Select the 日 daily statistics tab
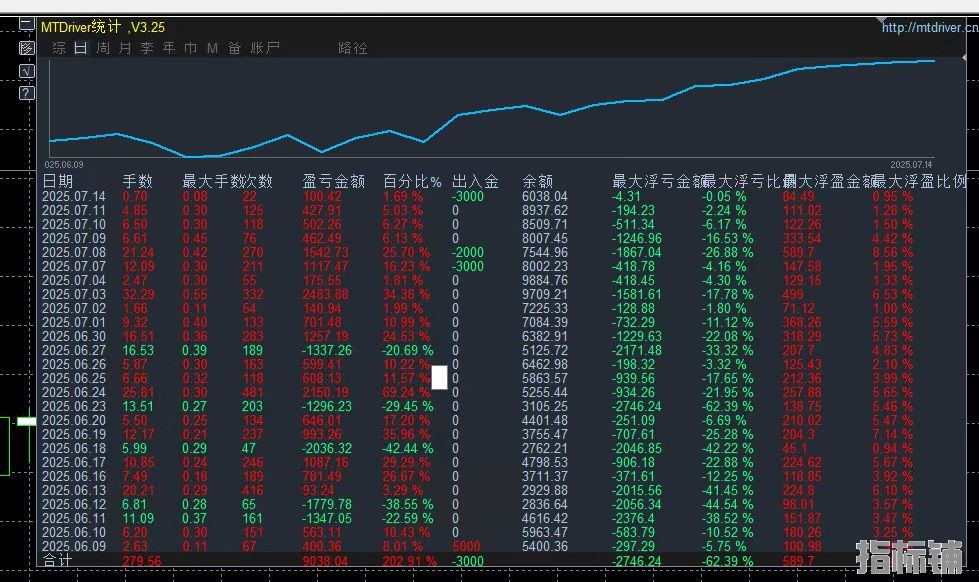The width and height of the screenshot is (979, 582). (81, 48)
